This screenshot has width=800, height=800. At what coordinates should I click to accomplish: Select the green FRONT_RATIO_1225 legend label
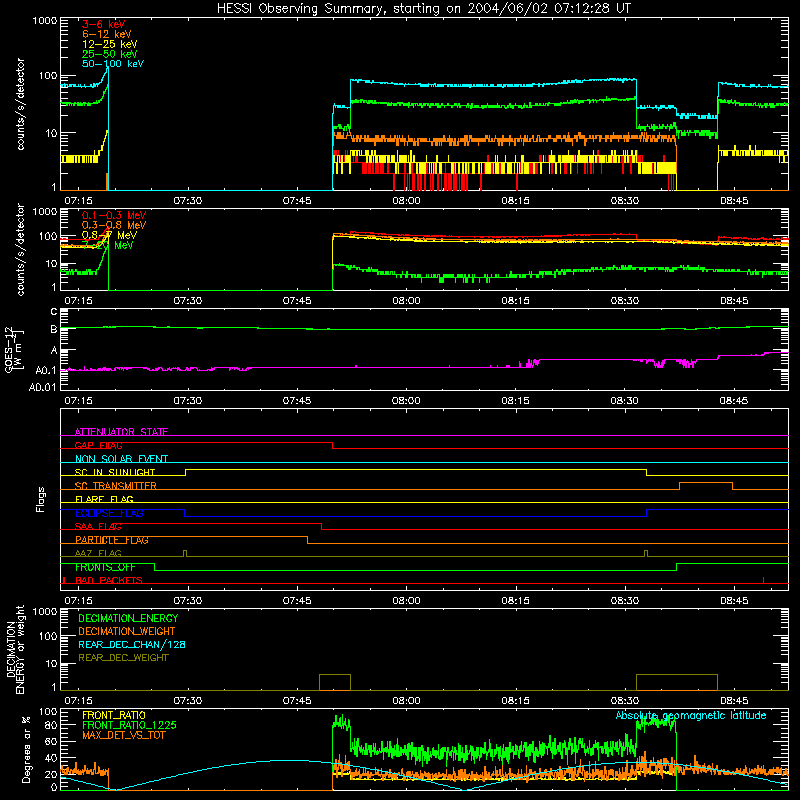point(130,725)
